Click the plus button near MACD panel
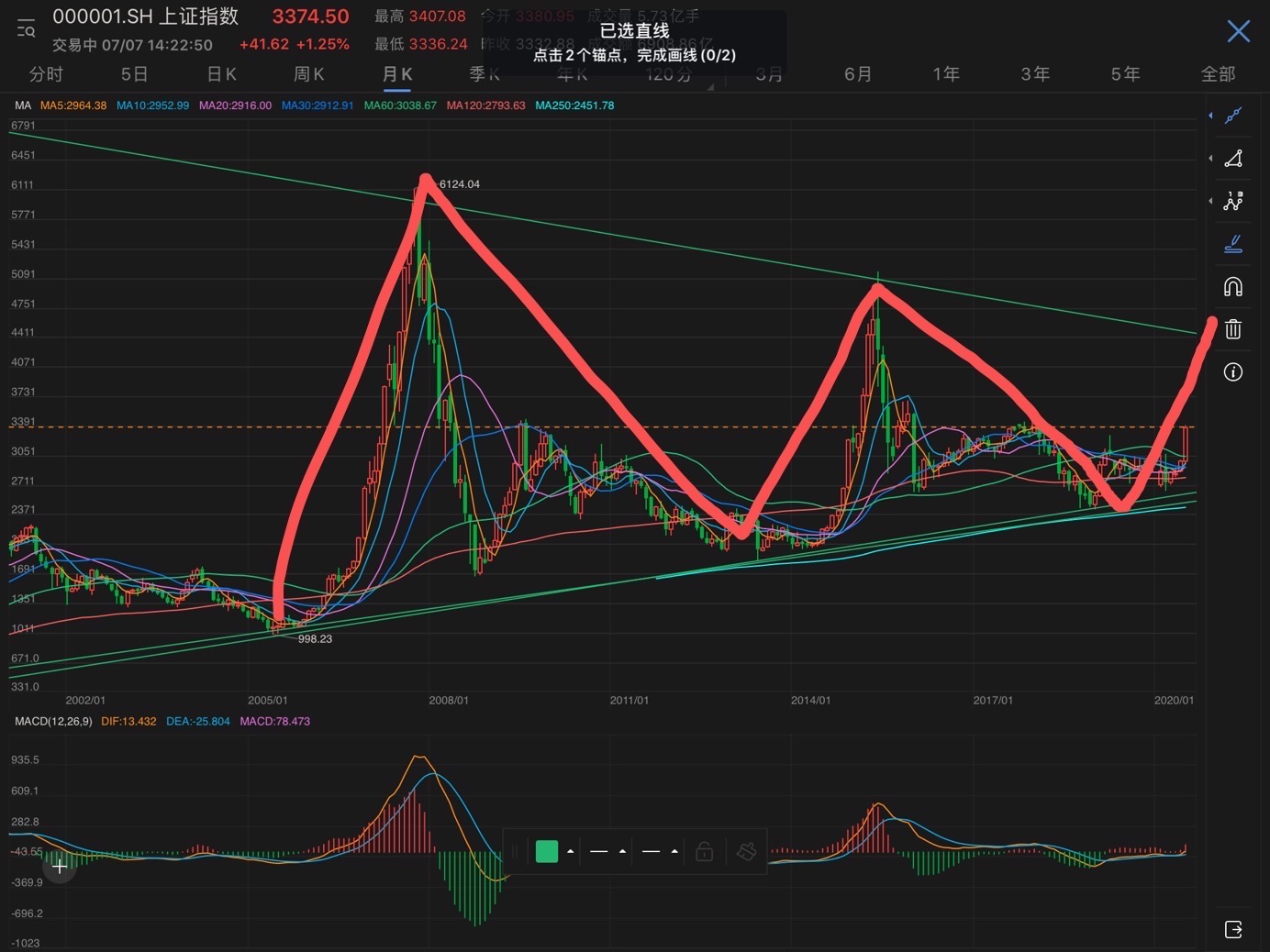The width and height of the screenshot is (1270, 952). tap(60, 866)
